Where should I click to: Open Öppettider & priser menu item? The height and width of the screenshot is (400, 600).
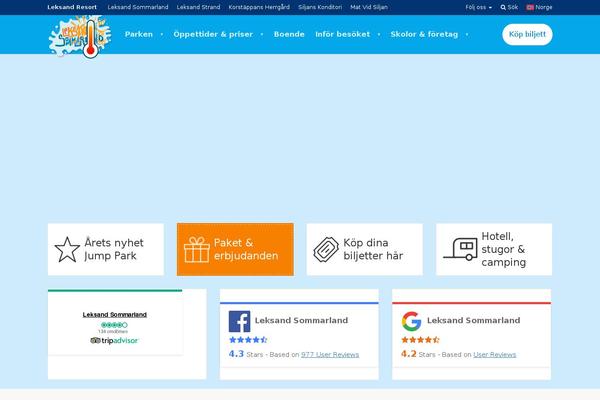click(x=213, y=34)
